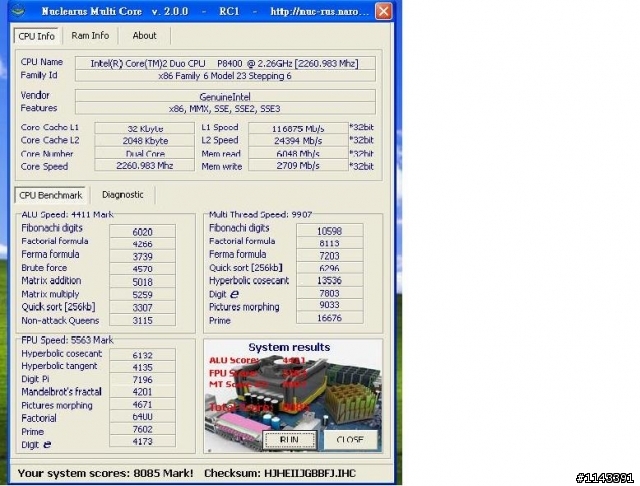Click the Dual Core value

click(x=144, y=153)
